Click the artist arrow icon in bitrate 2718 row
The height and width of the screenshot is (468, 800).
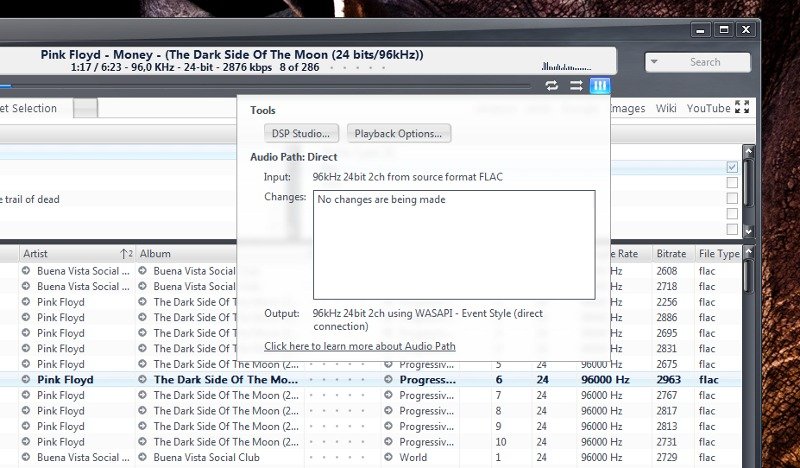[26, 286]
